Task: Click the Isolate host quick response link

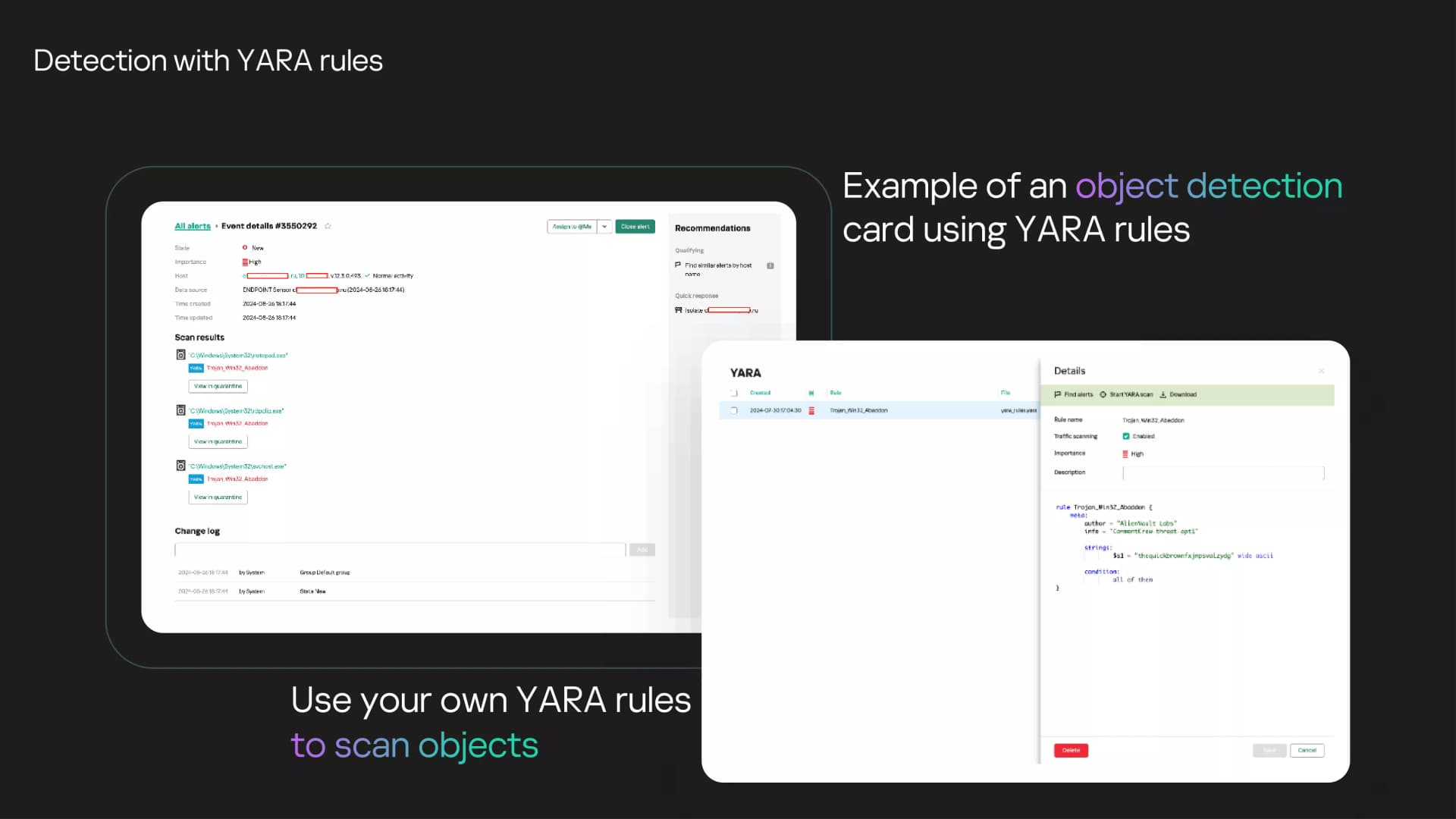Action: click(x=721, y=310)
